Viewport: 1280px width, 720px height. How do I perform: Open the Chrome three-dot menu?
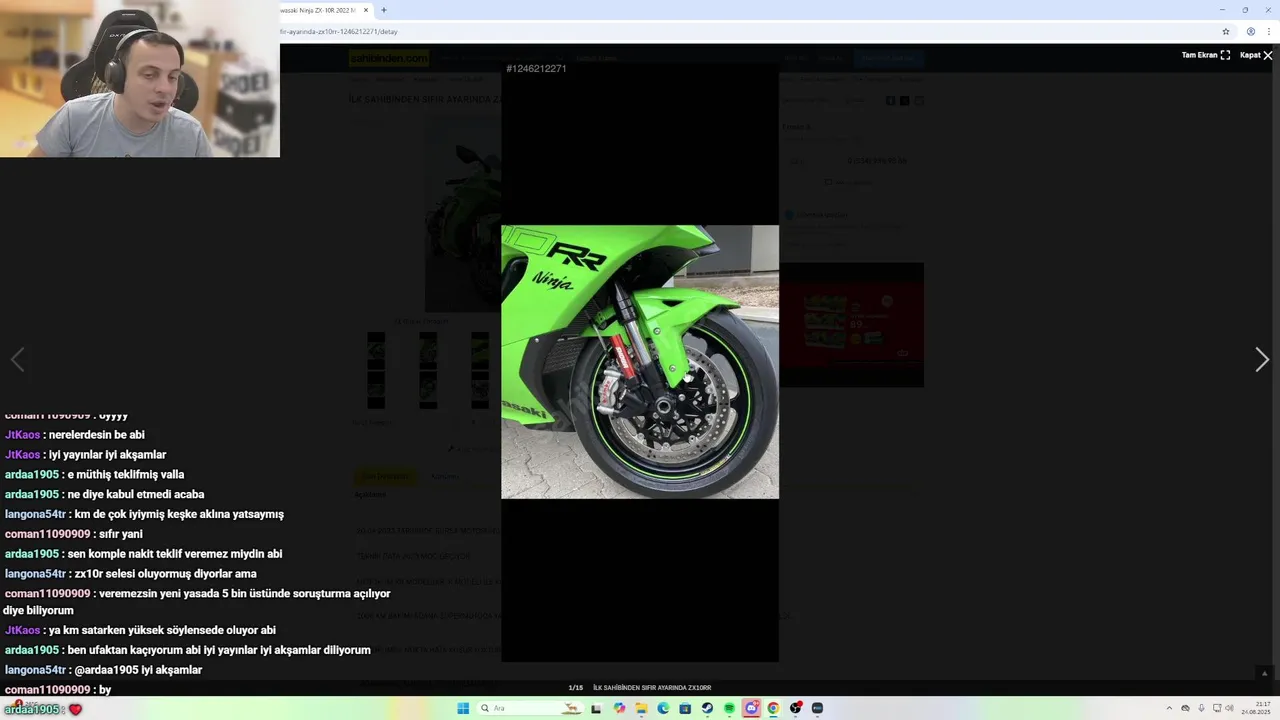pos(1268,31)
